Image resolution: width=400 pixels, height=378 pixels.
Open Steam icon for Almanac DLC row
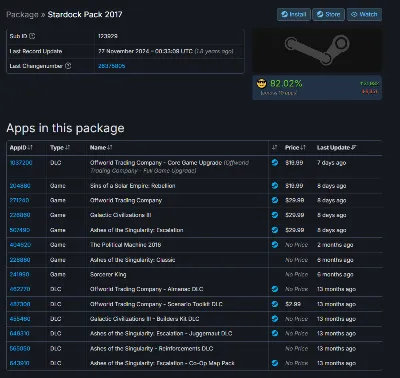point(275,289)
